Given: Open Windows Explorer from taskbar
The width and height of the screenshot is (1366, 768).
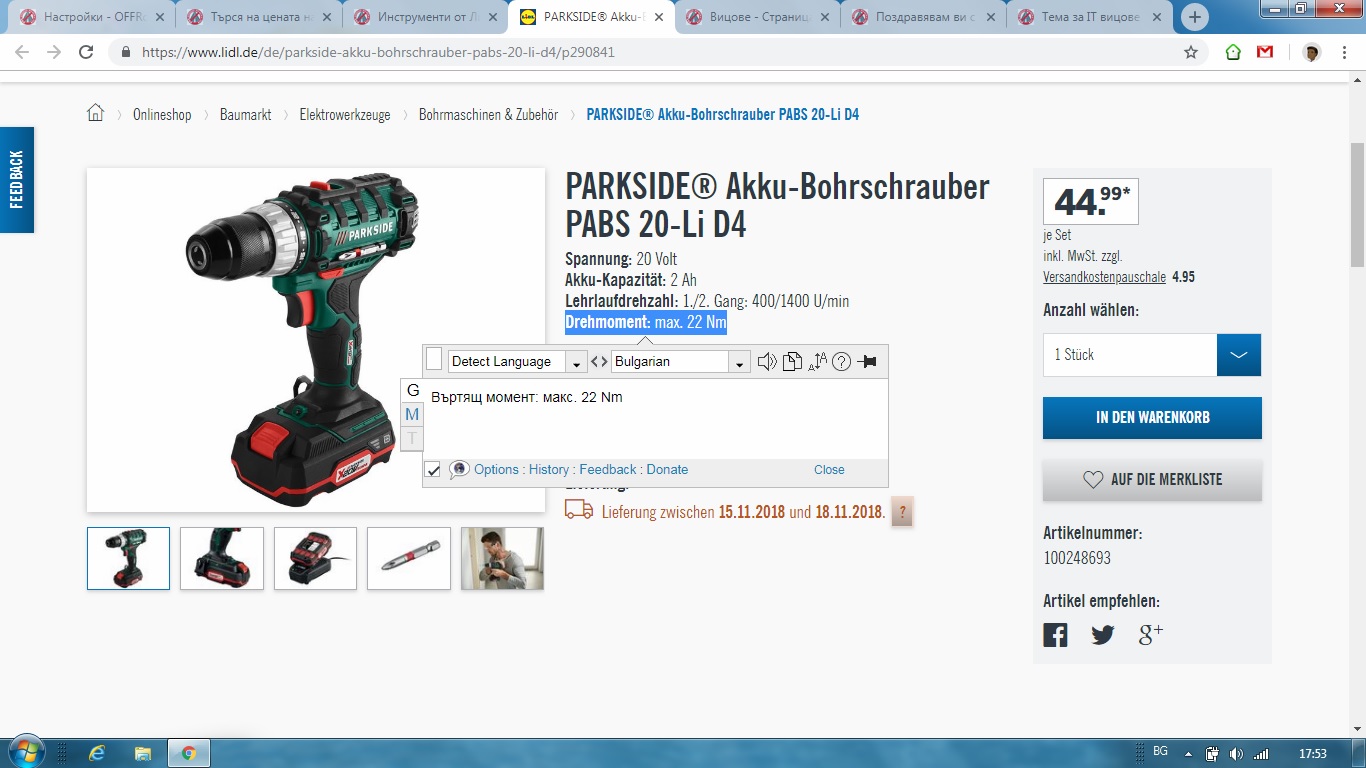Looking at the screenshot, I should (x=143, y=753).
